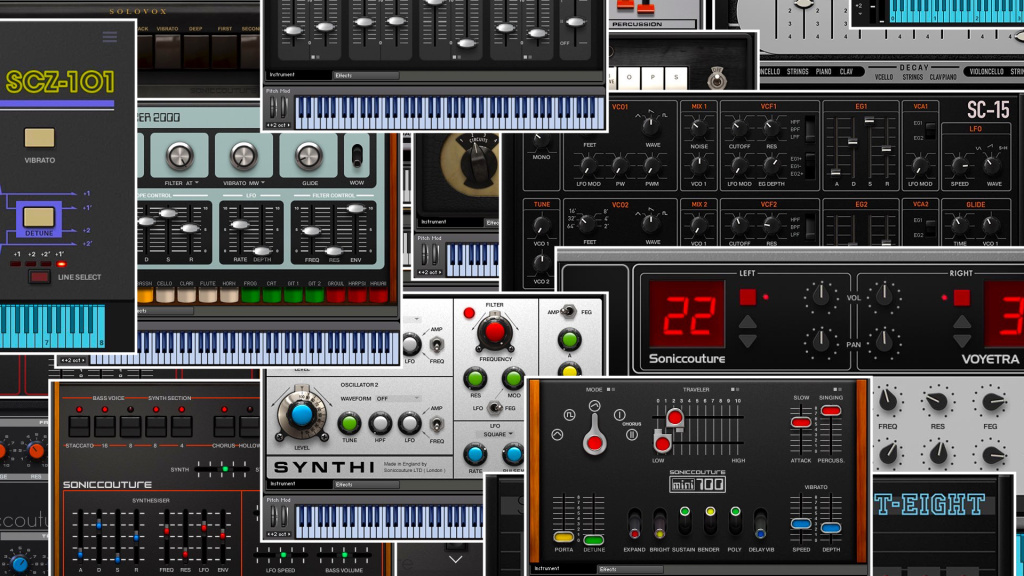Toggle the SUSTAIN switch on mini 700
The height and width of the screenshot is (576, 1024).
coord(684,521)
